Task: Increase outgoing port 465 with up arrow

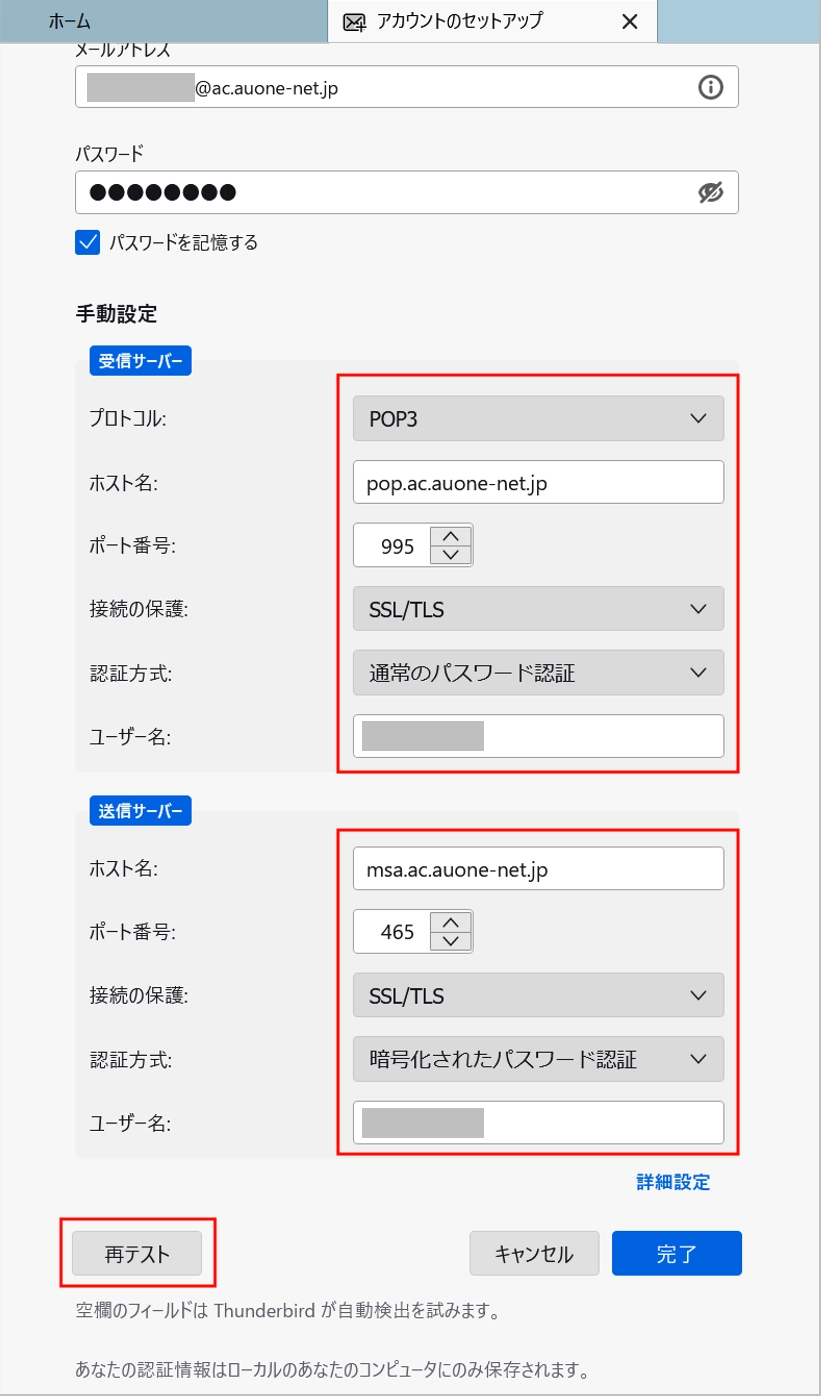Action: click(450, 922)
